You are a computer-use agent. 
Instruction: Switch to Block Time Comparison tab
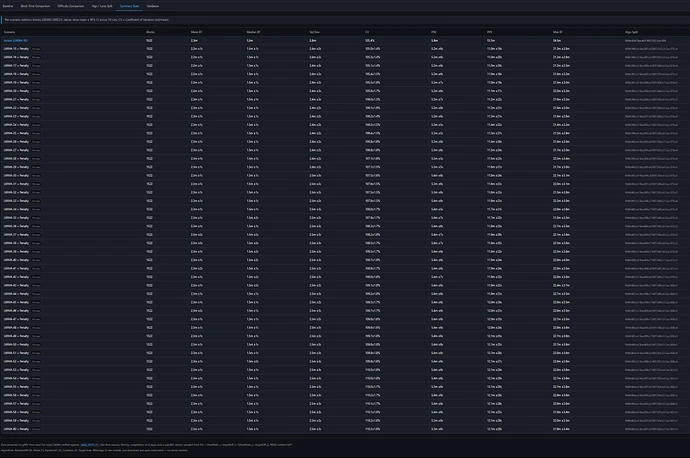[35, 6]
